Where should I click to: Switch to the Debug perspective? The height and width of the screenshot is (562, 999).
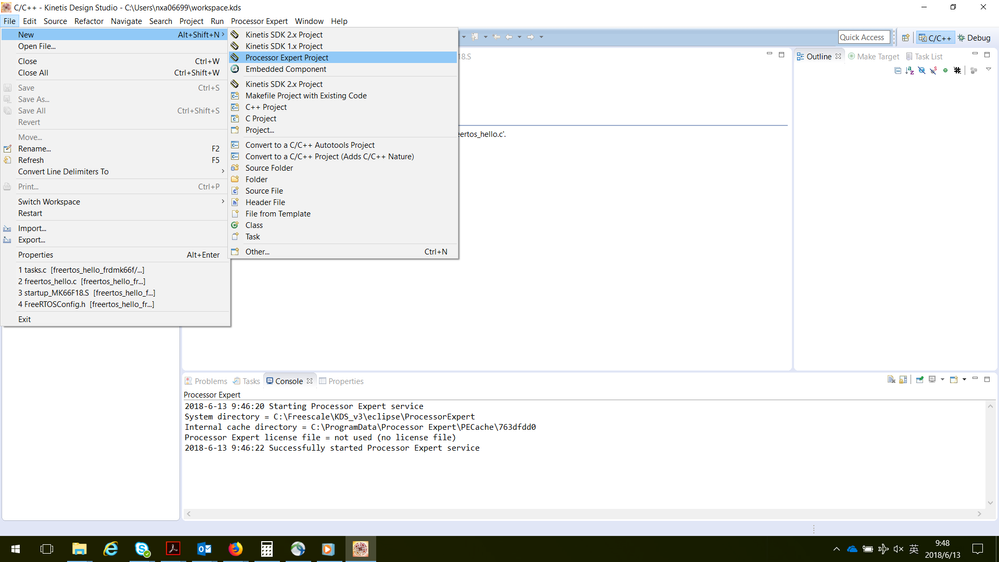tap(974, 38)
